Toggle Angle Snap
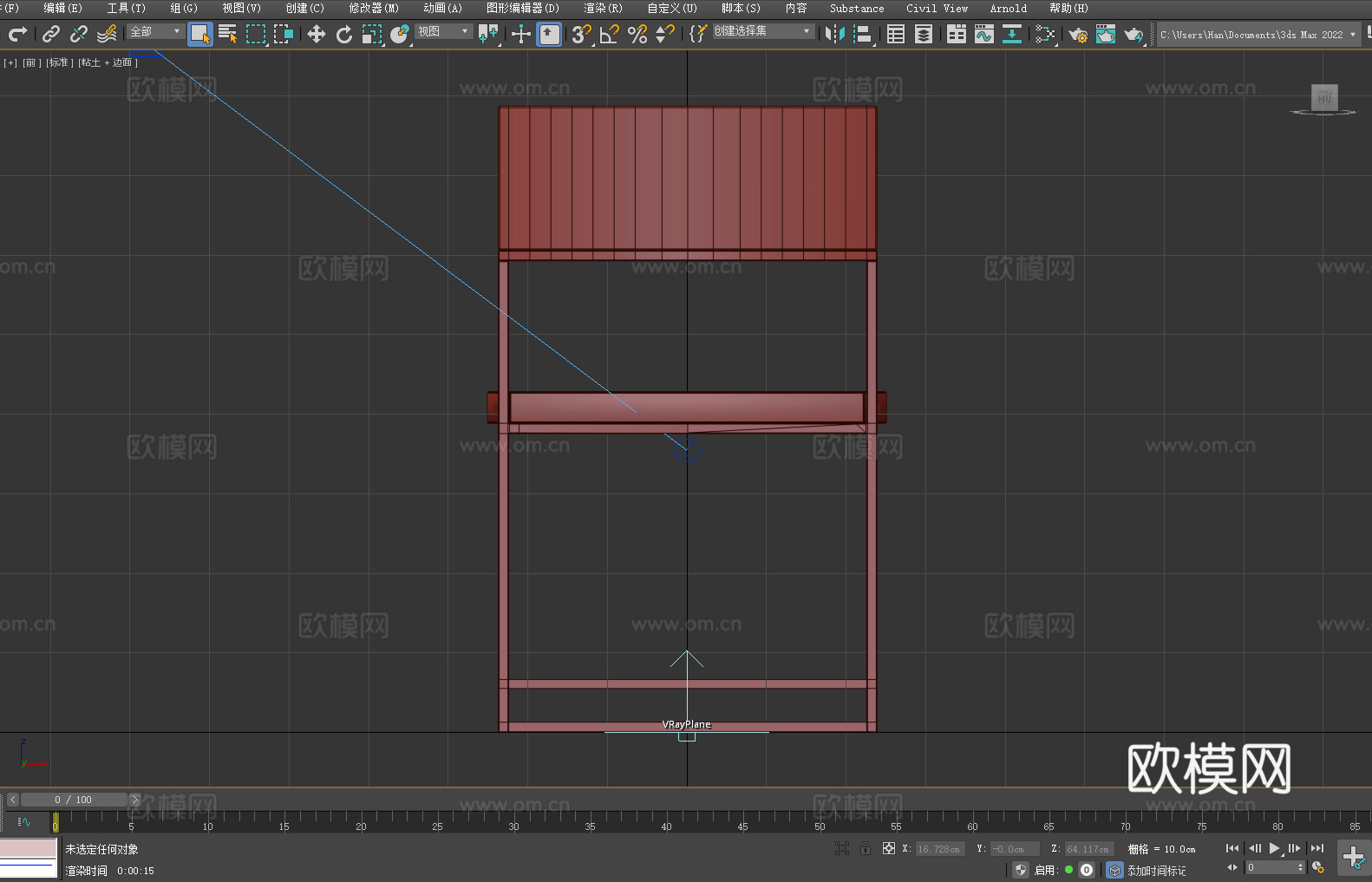 point(610,34)
